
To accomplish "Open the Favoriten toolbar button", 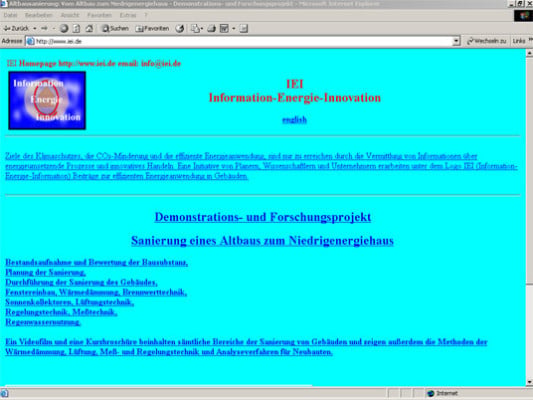I will coord(152,29).
